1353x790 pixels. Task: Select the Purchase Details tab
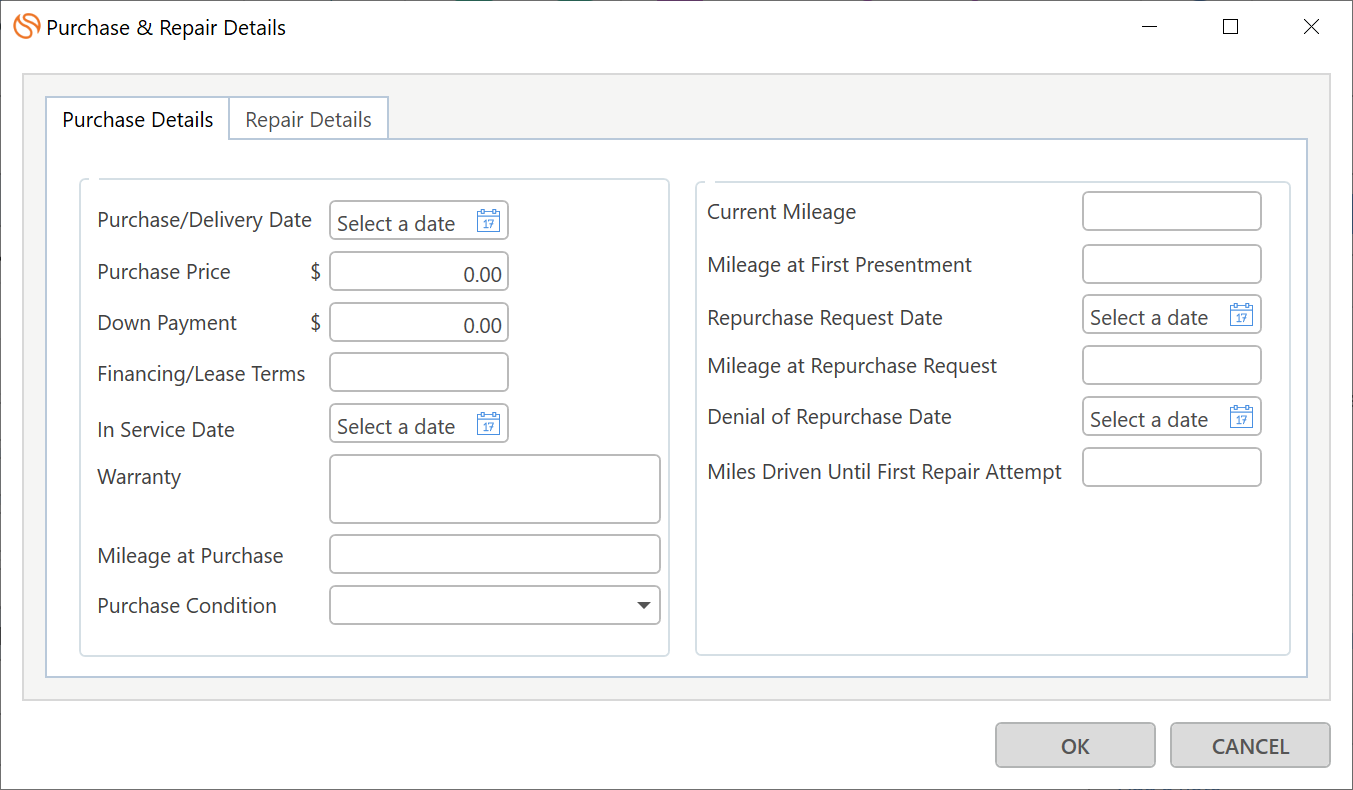coord(138,119)
